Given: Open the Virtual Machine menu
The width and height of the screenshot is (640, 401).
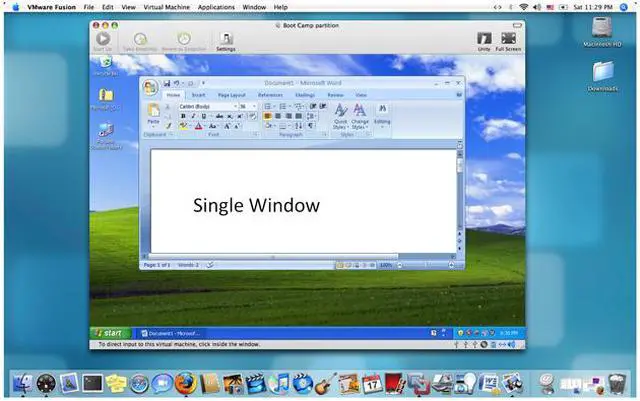Looking at the screenshot, I should tap(167, 7).
